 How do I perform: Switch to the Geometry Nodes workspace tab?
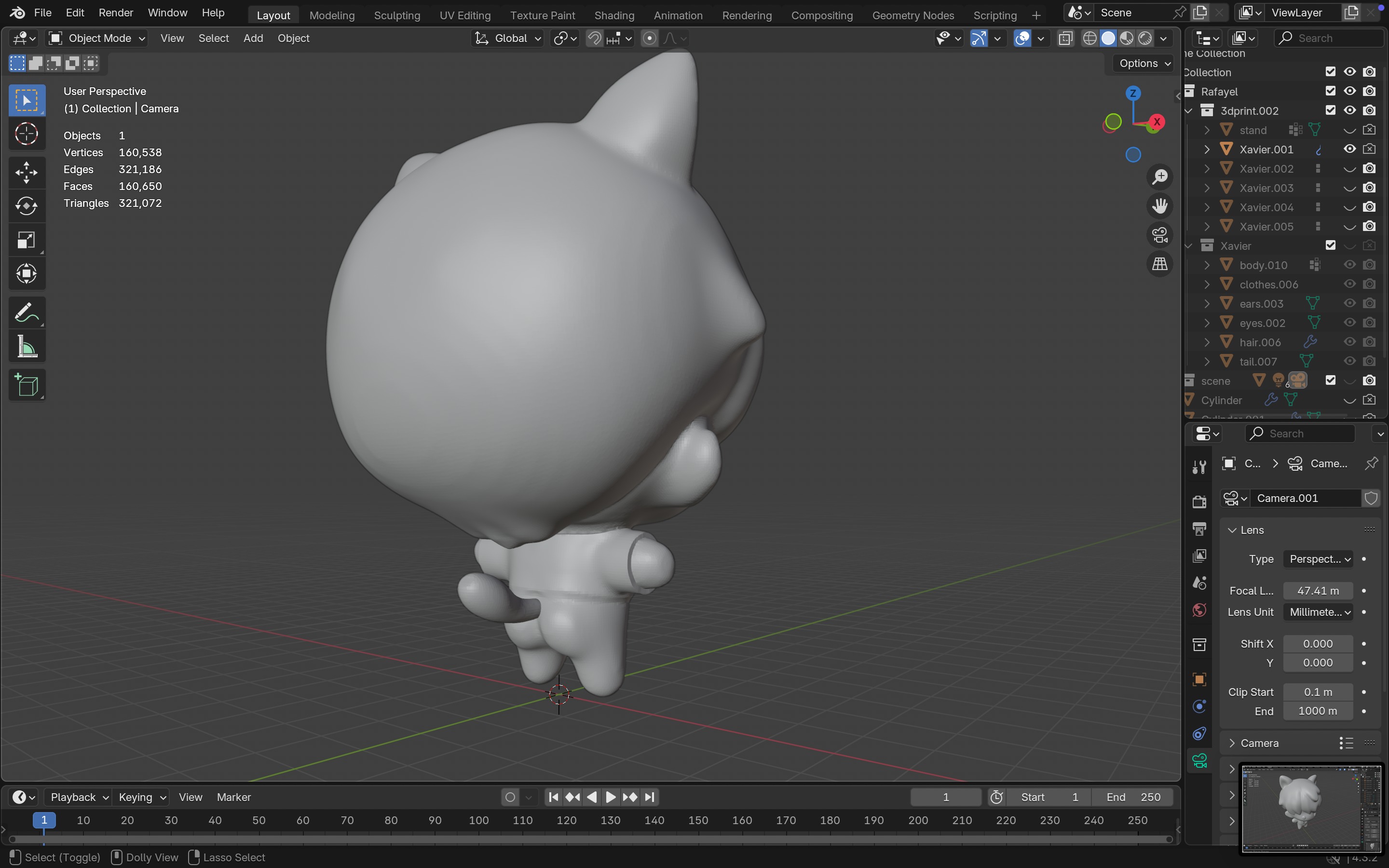(913, 15)
